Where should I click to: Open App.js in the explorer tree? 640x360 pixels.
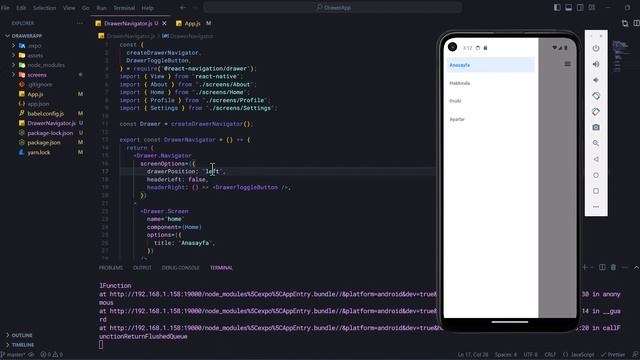tap(35, 94)
